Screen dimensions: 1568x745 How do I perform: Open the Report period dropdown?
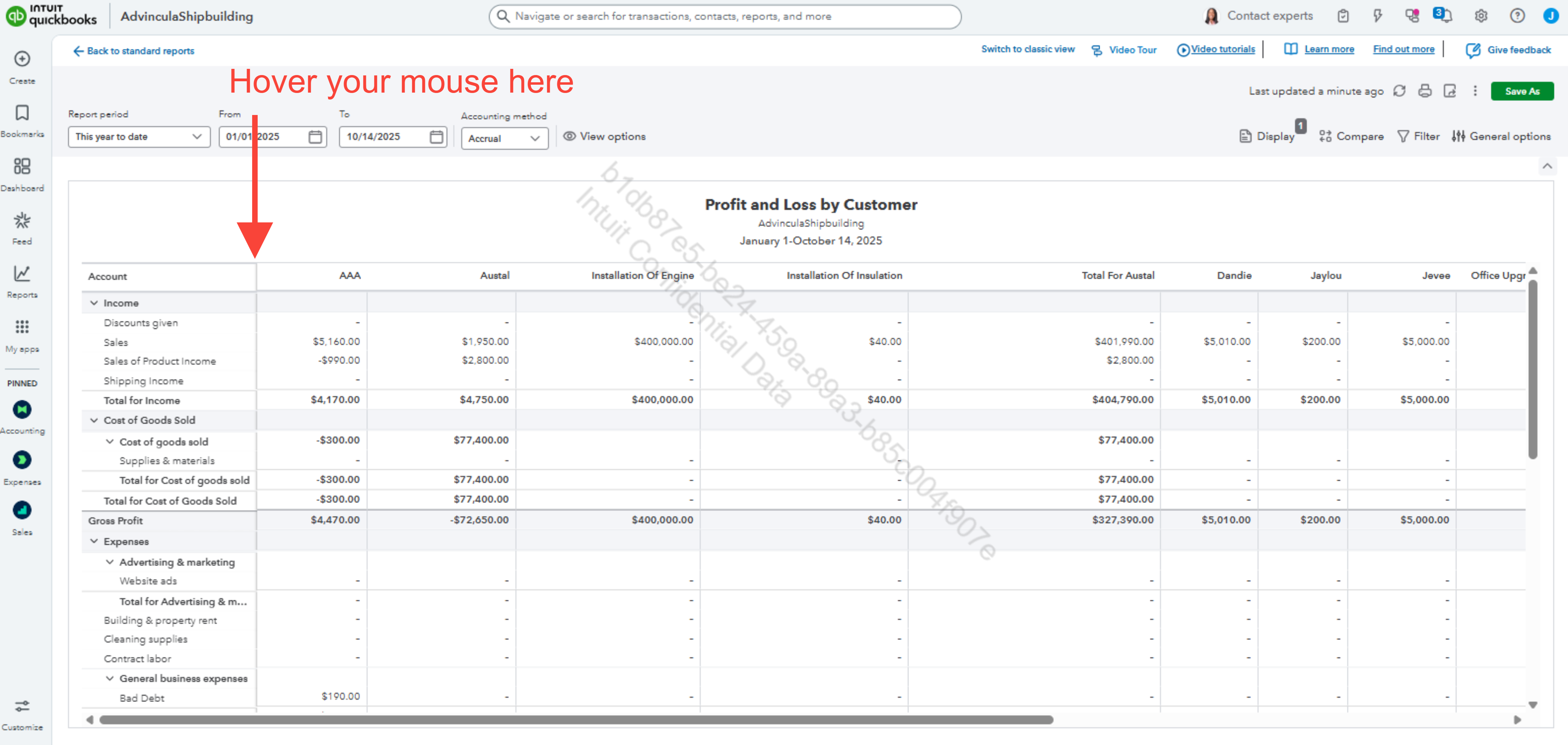[x=139, y=137]
